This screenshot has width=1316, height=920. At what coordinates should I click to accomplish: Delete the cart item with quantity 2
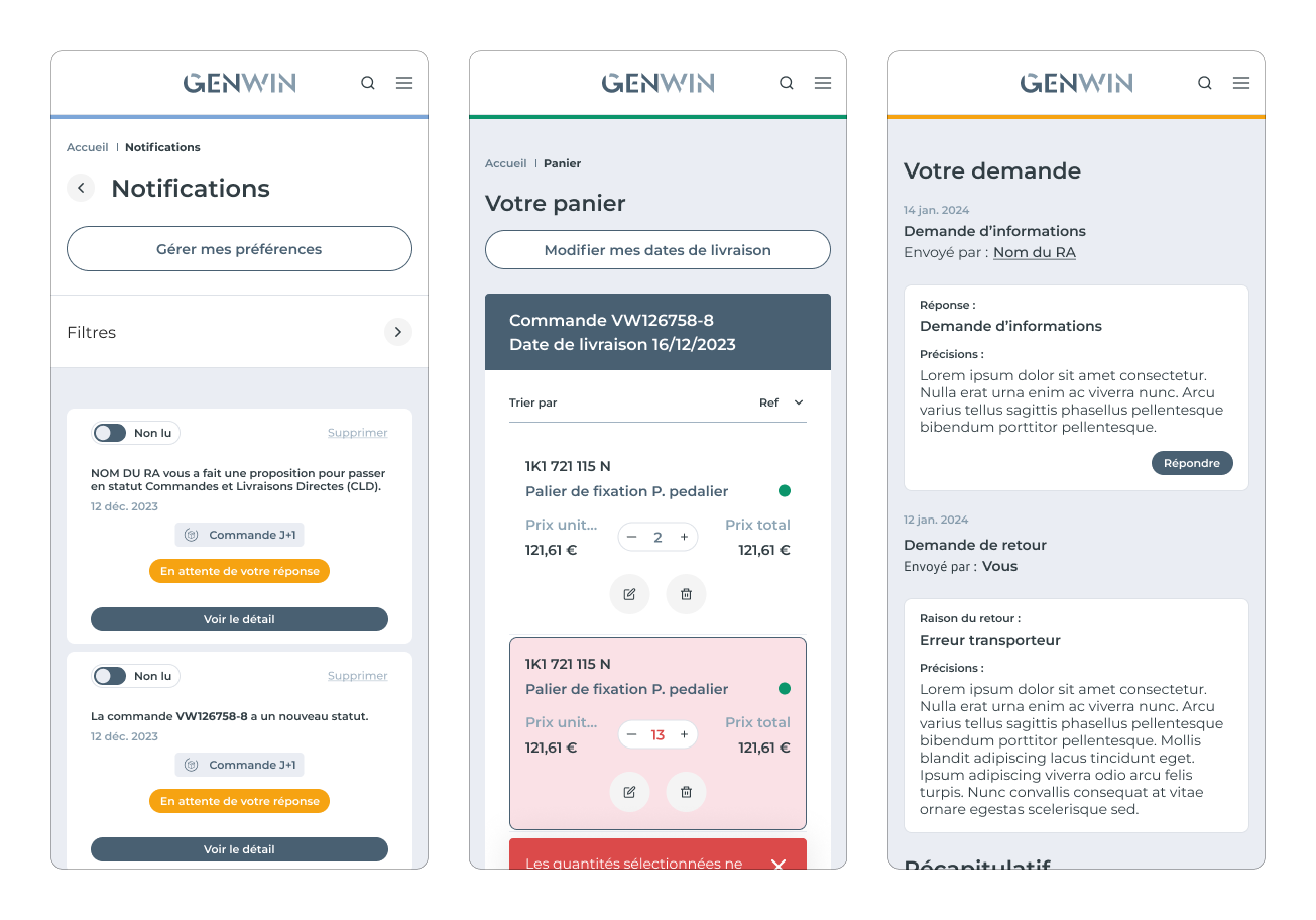[686, 594]
